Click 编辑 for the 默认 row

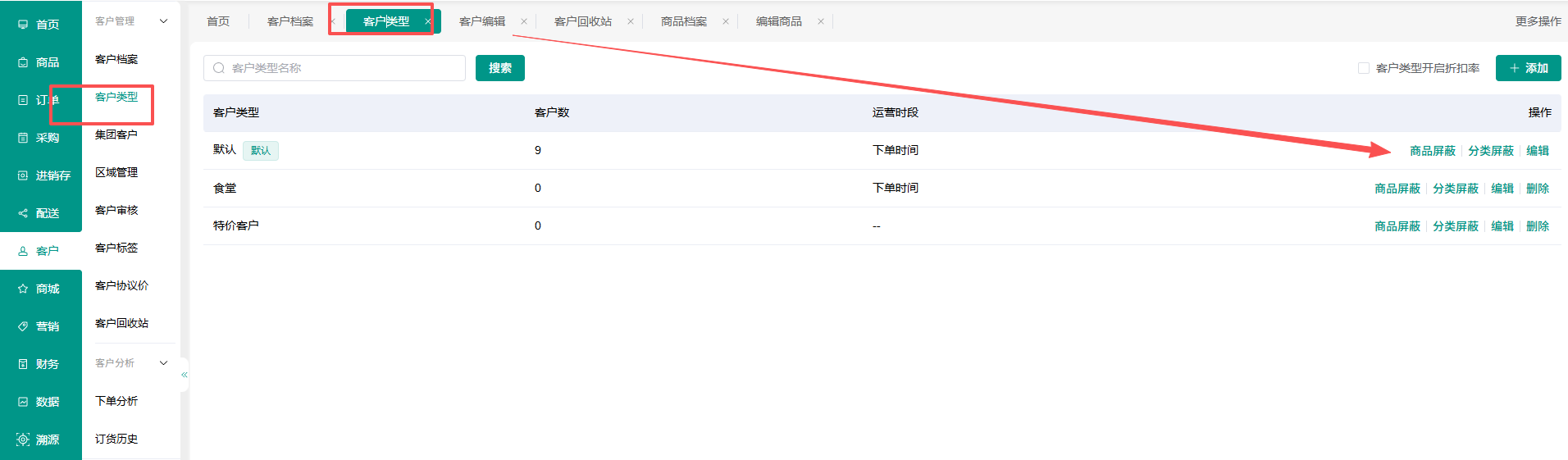point(1538,151)
